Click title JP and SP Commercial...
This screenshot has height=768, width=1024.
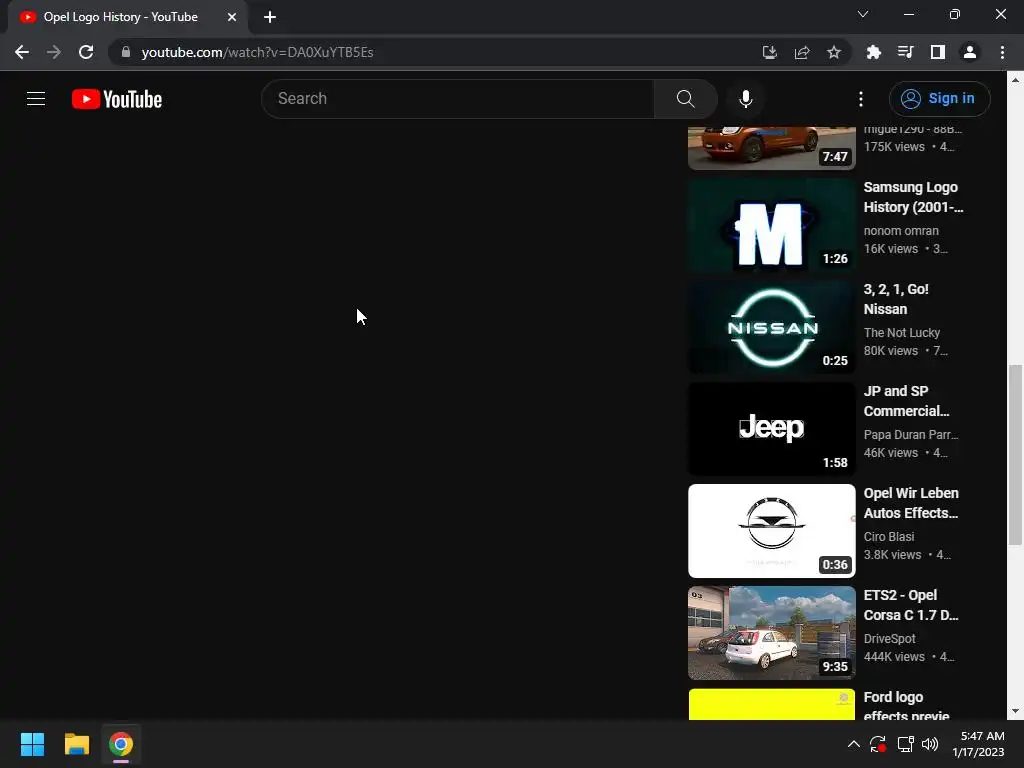point(906,401)
